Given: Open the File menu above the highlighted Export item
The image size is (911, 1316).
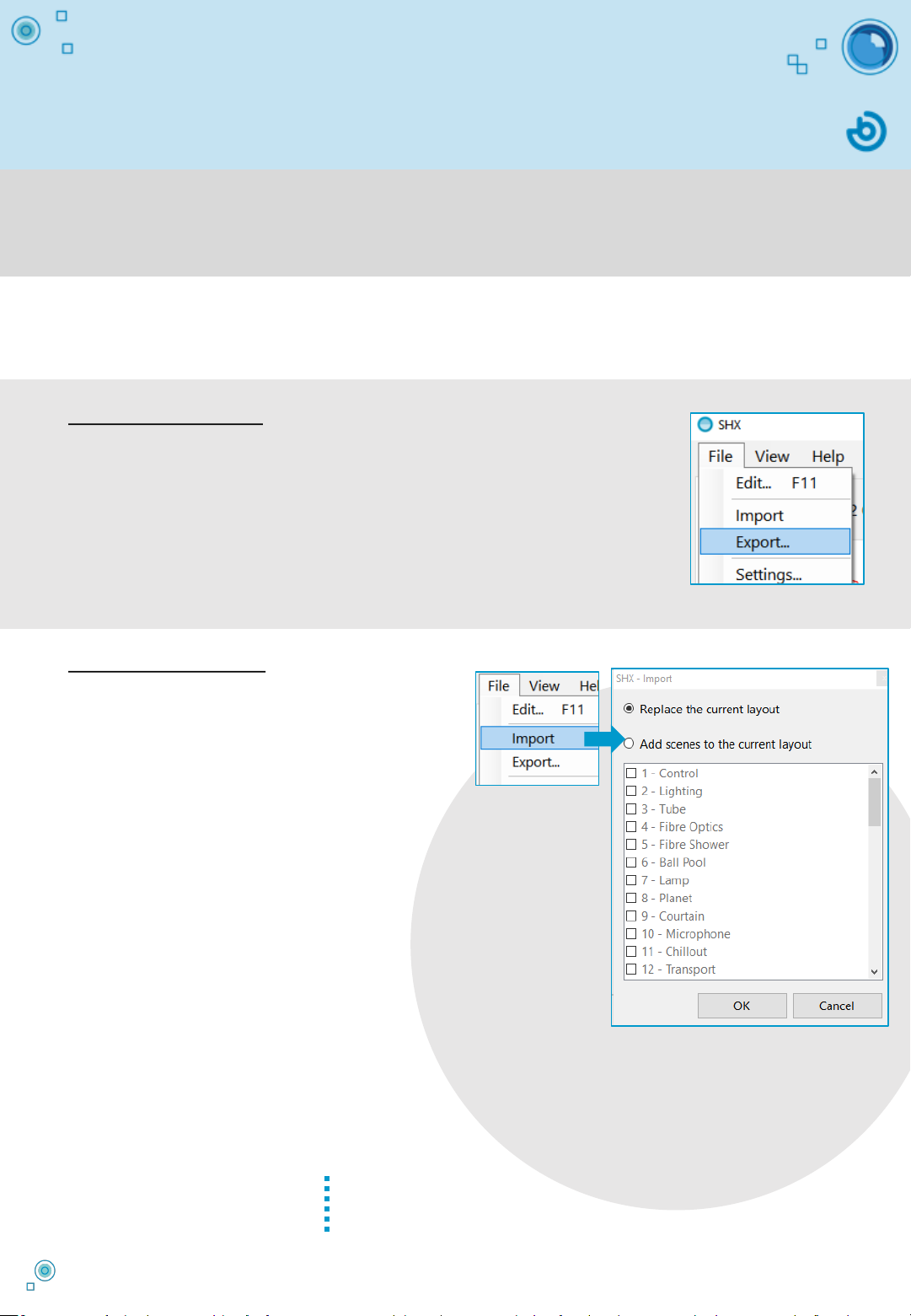Looking at the screenshot, I should click(721, 456).
